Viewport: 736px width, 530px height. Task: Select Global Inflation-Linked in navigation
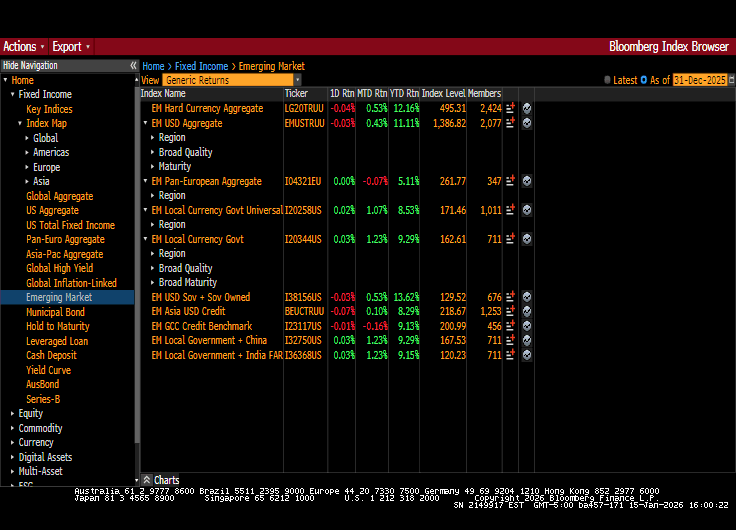(x=71, y=283)
